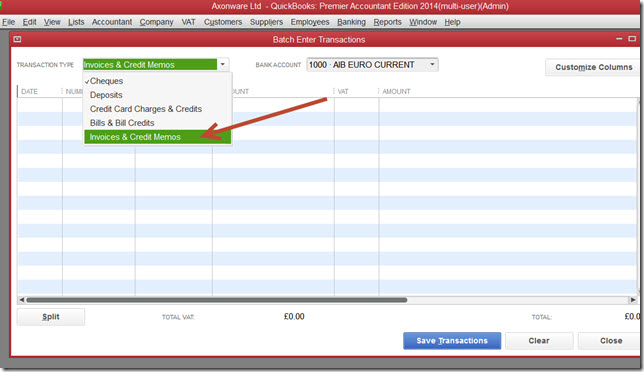Image resolution: width=644 pixels, height=372 pixels.
Task: Click the left scroll arrow of horizontal scrollbar
Action: click(x=21, y=300)
